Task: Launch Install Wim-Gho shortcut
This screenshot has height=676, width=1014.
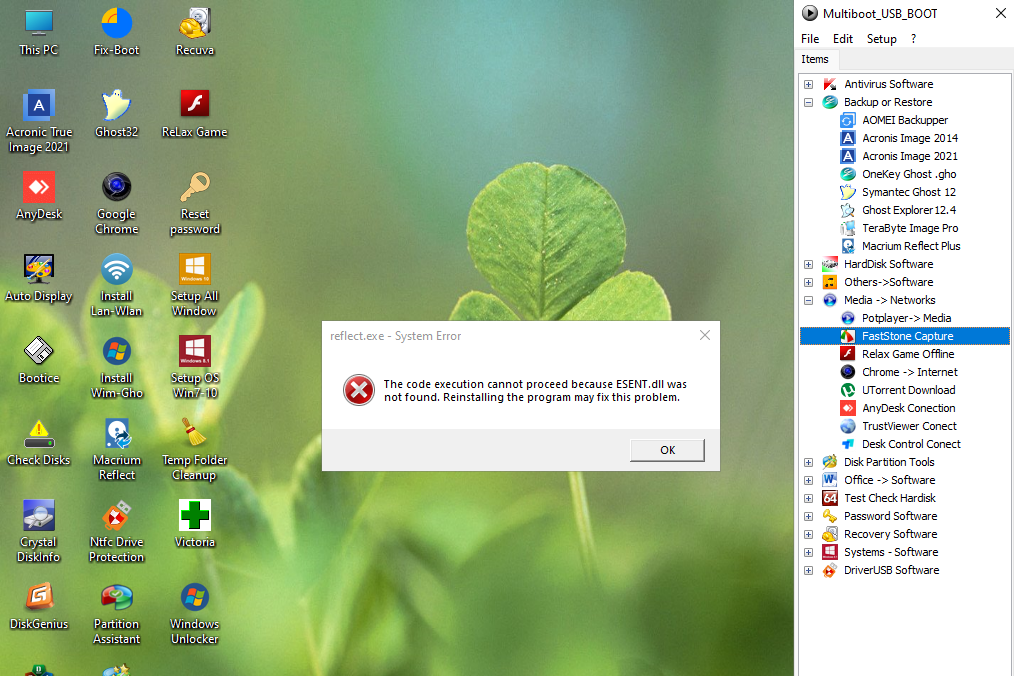Action: pos(116,368)
